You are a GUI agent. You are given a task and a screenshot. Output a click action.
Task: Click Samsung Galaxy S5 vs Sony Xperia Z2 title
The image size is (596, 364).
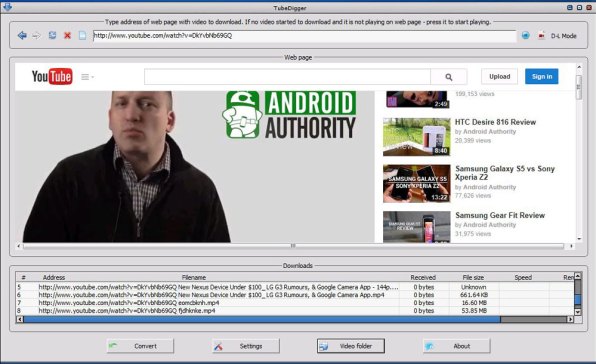505,173
